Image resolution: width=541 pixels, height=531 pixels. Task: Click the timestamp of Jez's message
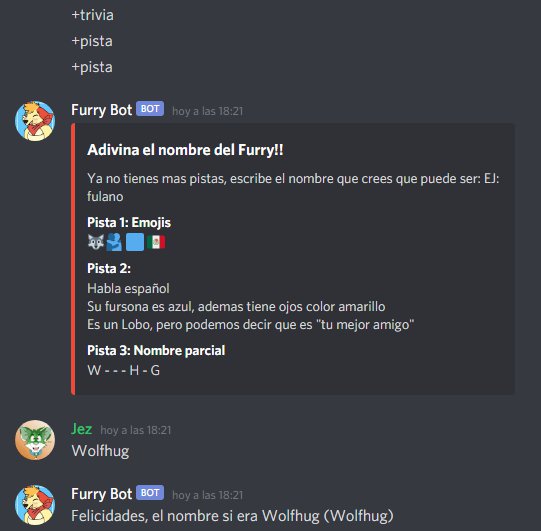point(136,430)
